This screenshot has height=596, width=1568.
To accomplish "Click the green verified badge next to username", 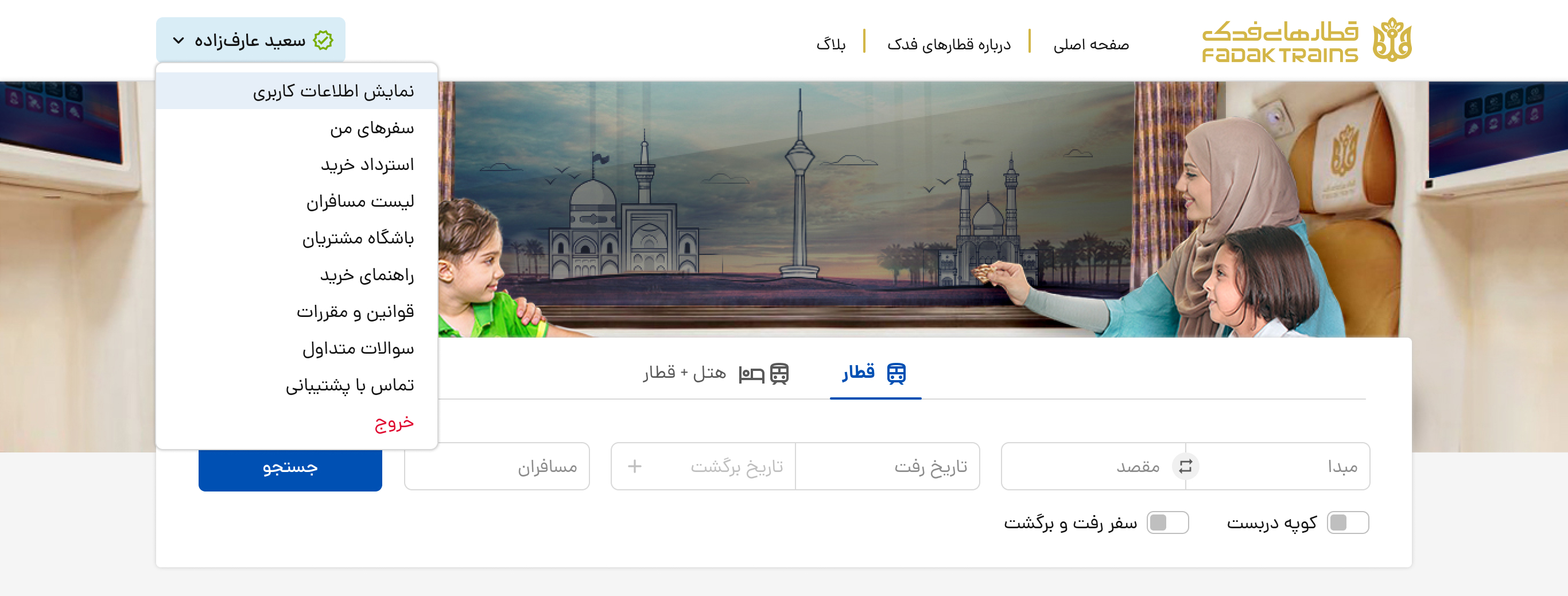I will [323, 40].
